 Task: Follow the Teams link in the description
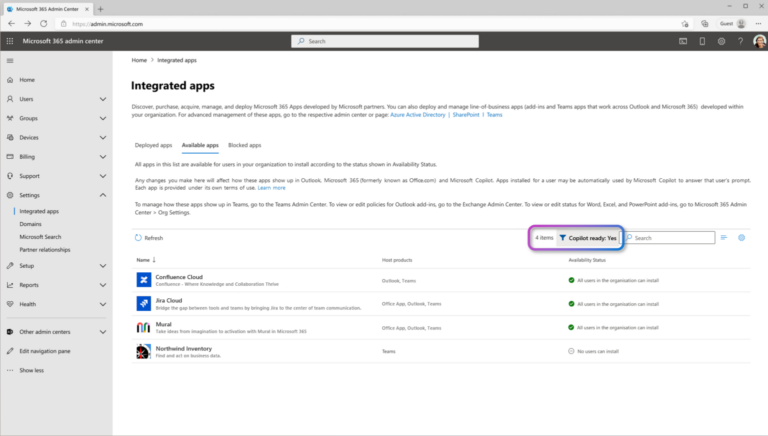(494, 115)
